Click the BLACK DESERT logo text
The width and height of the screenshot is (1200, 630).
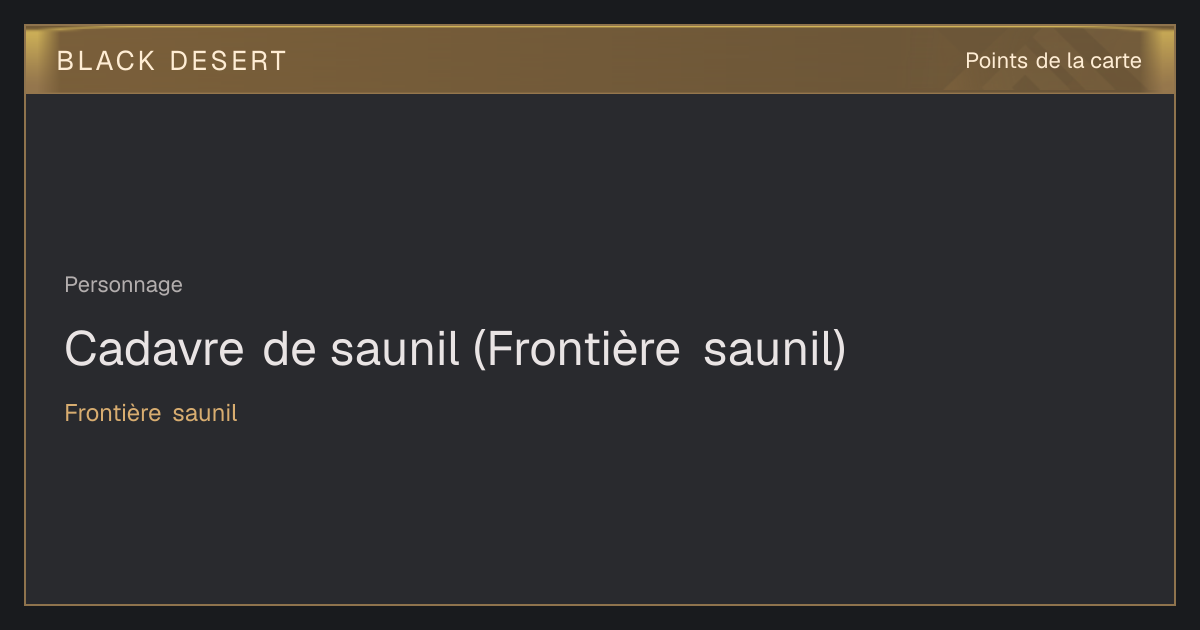click(x=172, y=61)
